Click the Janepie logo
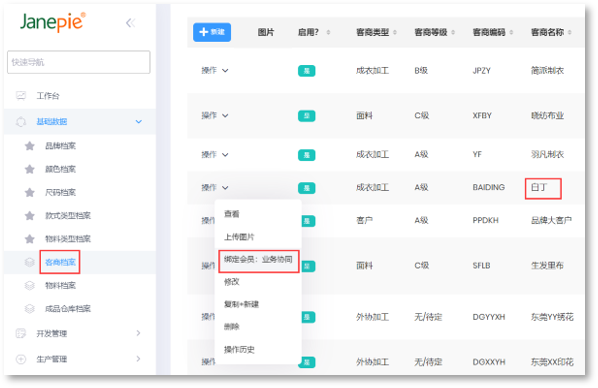 (53, 22)
